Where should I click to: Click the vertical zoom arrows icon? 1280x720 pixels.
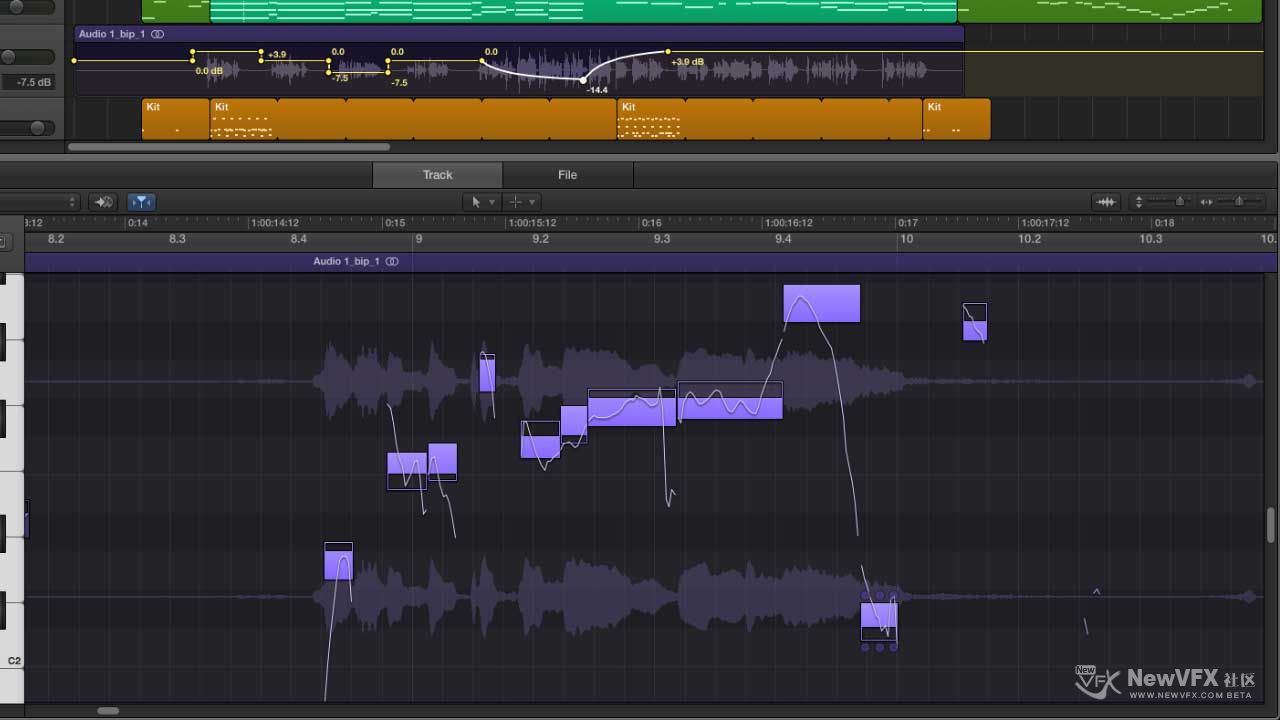pyautogui.click(x=1138, y=202)
